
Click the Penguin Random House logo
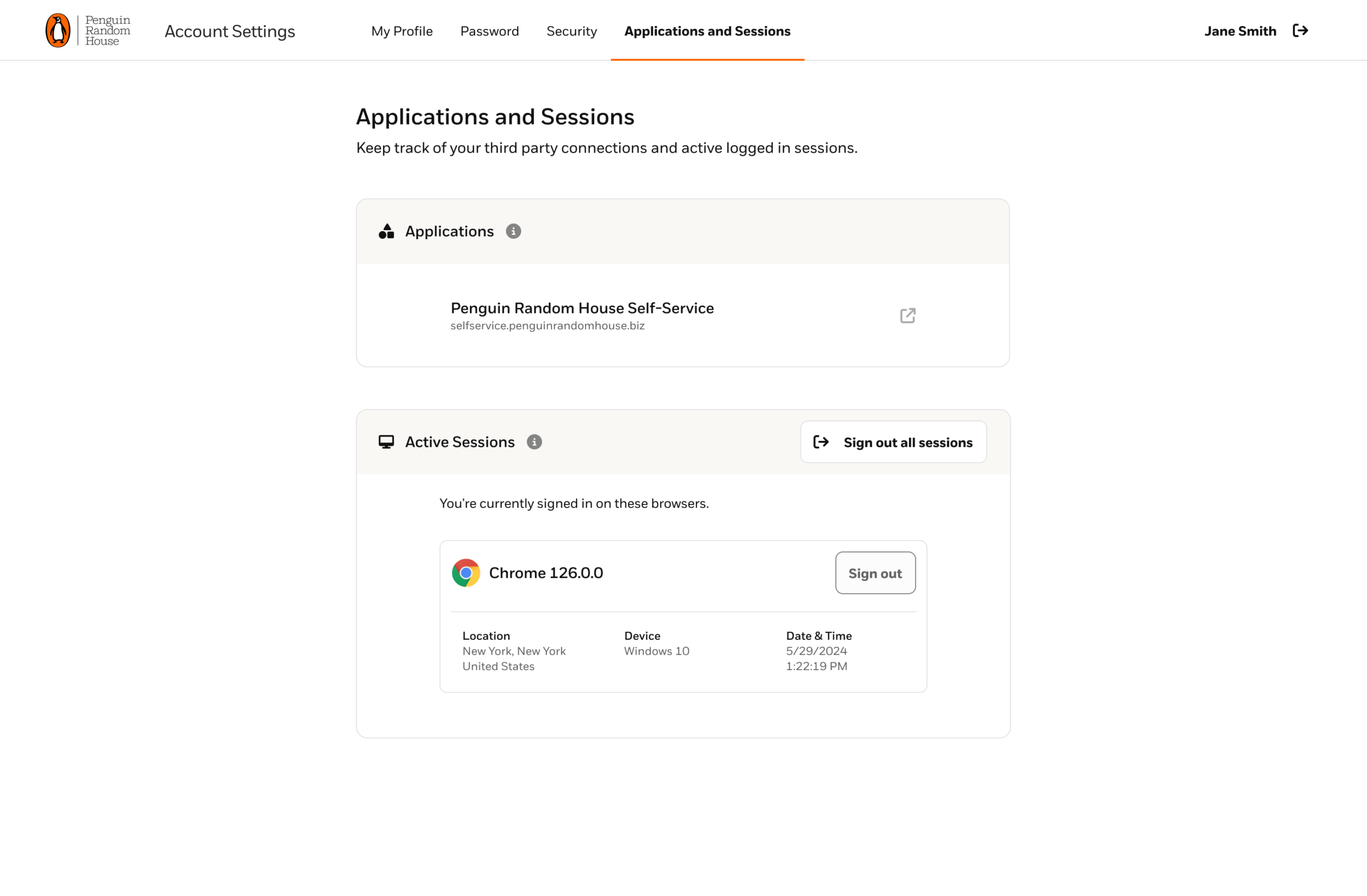point(88,30)
